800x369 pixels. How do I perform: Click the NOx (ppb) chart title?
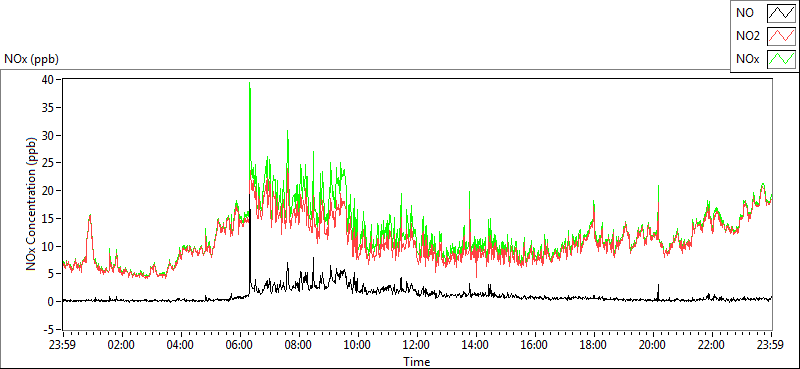(31, 59)
